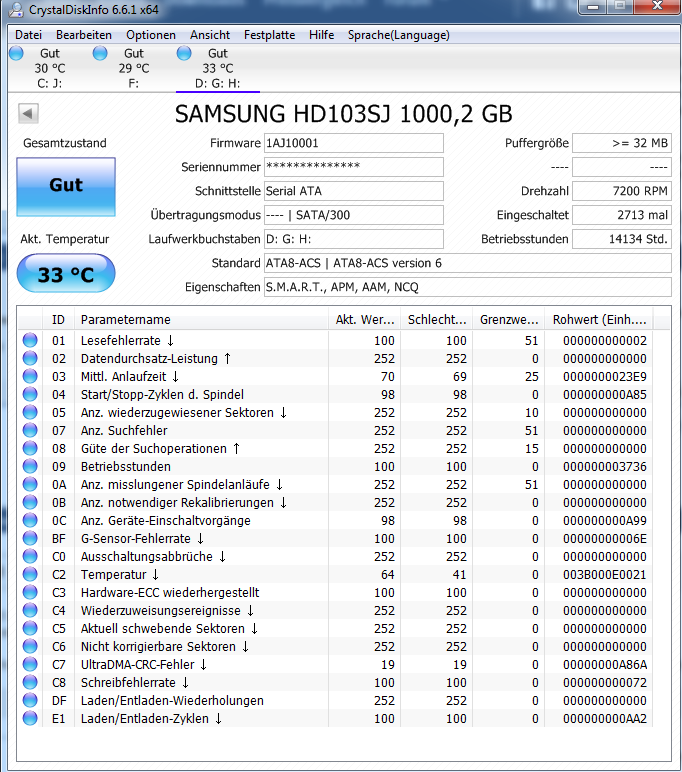Click the Laufwerkbuchstaben field D: G: H:
682x772 pixels.
tap(354, 239)
